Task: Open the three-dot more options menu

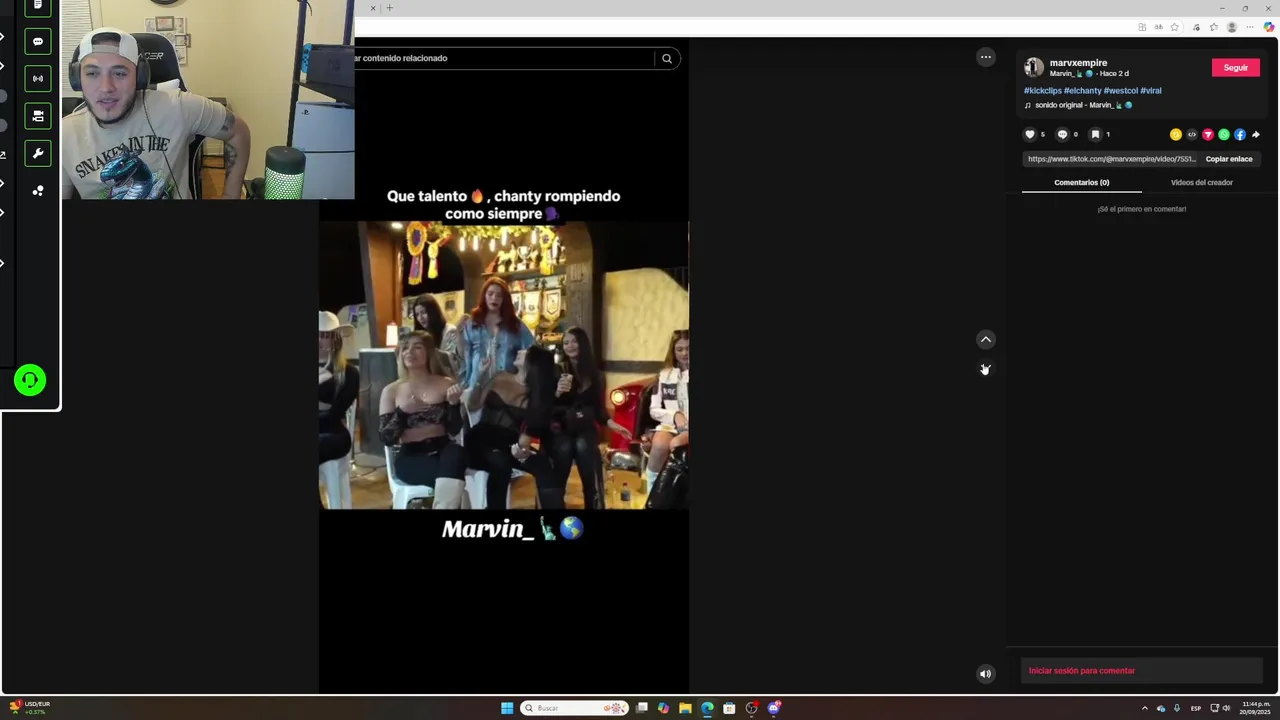Action: click(x=986, y=57)
